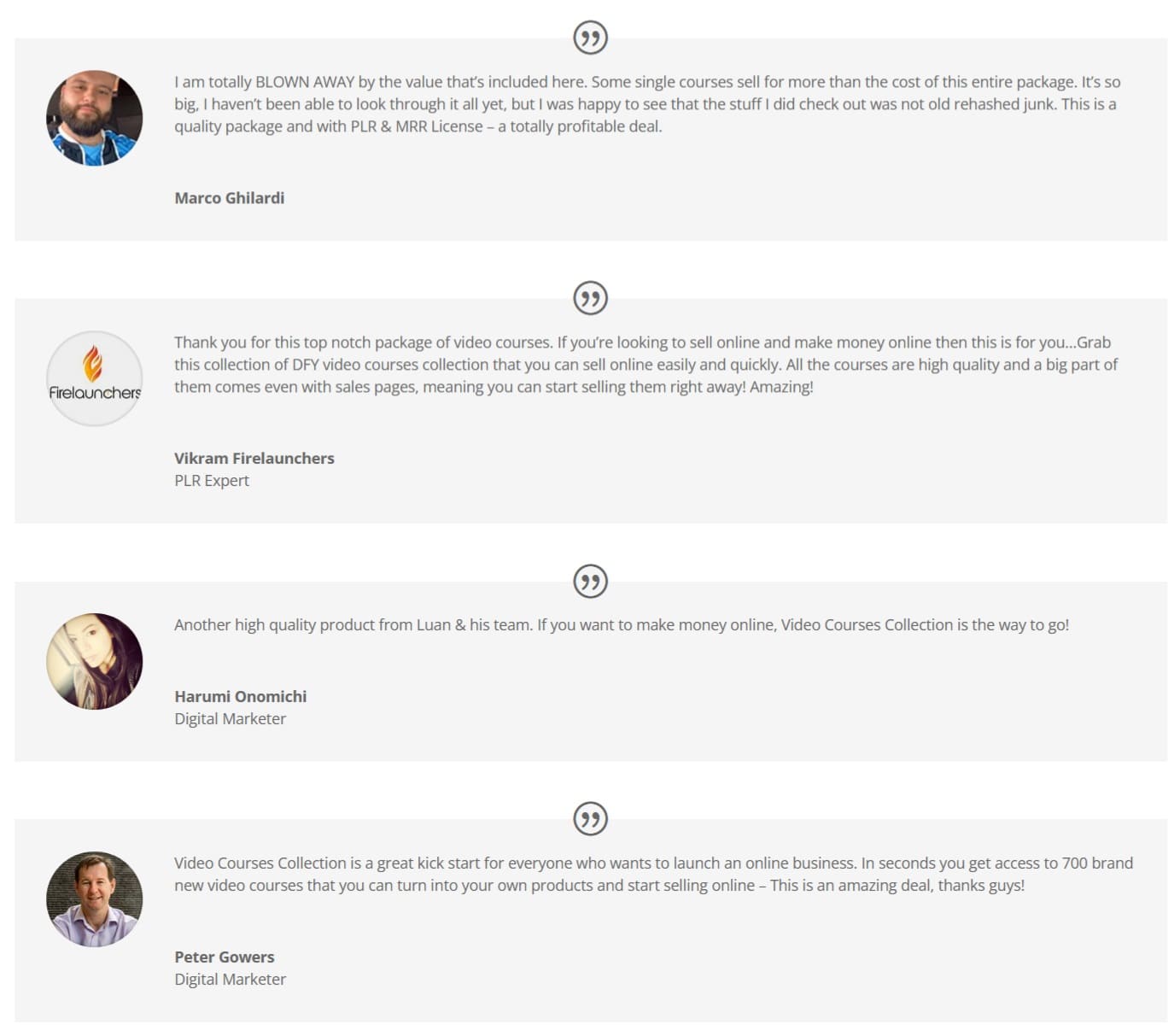Image resolution: width=1174 pixels, height=1036 pixels.
Task: Click Digital Marketer under Harumi Onomichi
Action: [231, 719]
